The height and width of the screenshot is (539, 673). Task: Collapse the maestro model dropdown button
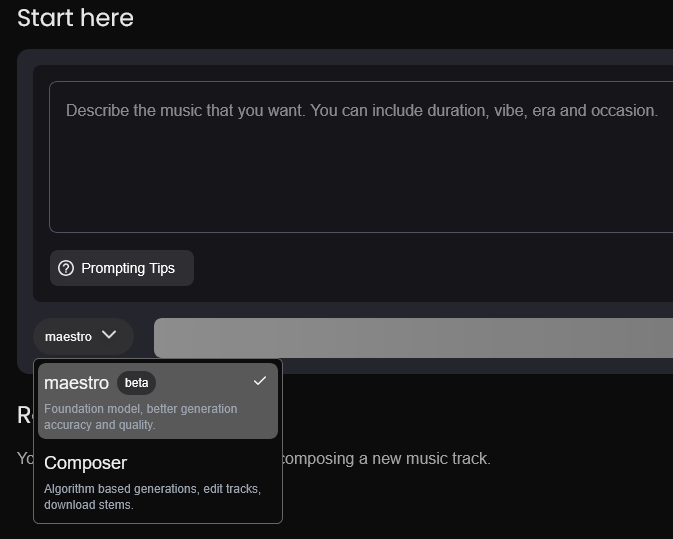pos(82,337)
